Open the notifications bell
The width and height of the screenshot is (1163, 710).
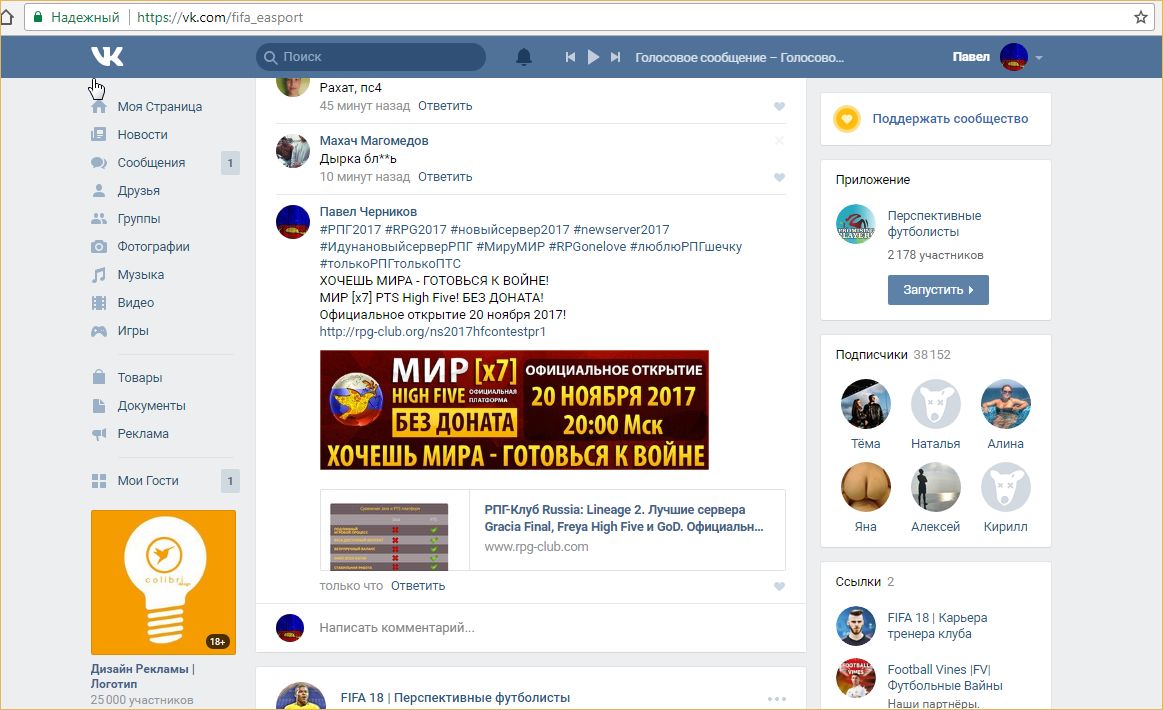tap(524, 57)
